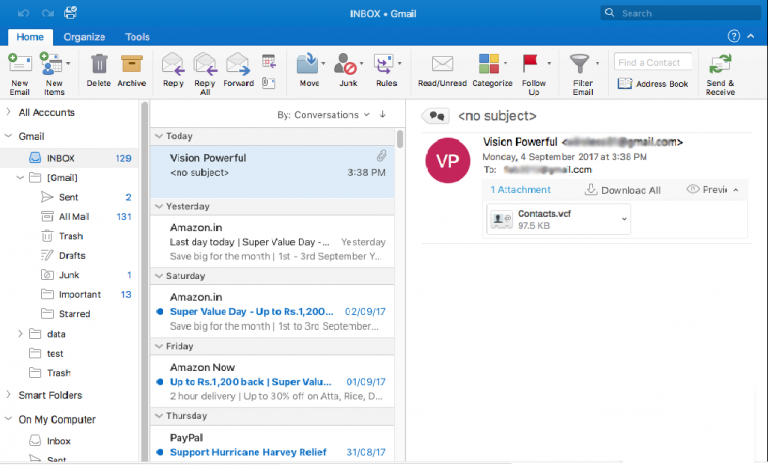
Task: Click the Filter Email funnel
Action: pos(579,64)
